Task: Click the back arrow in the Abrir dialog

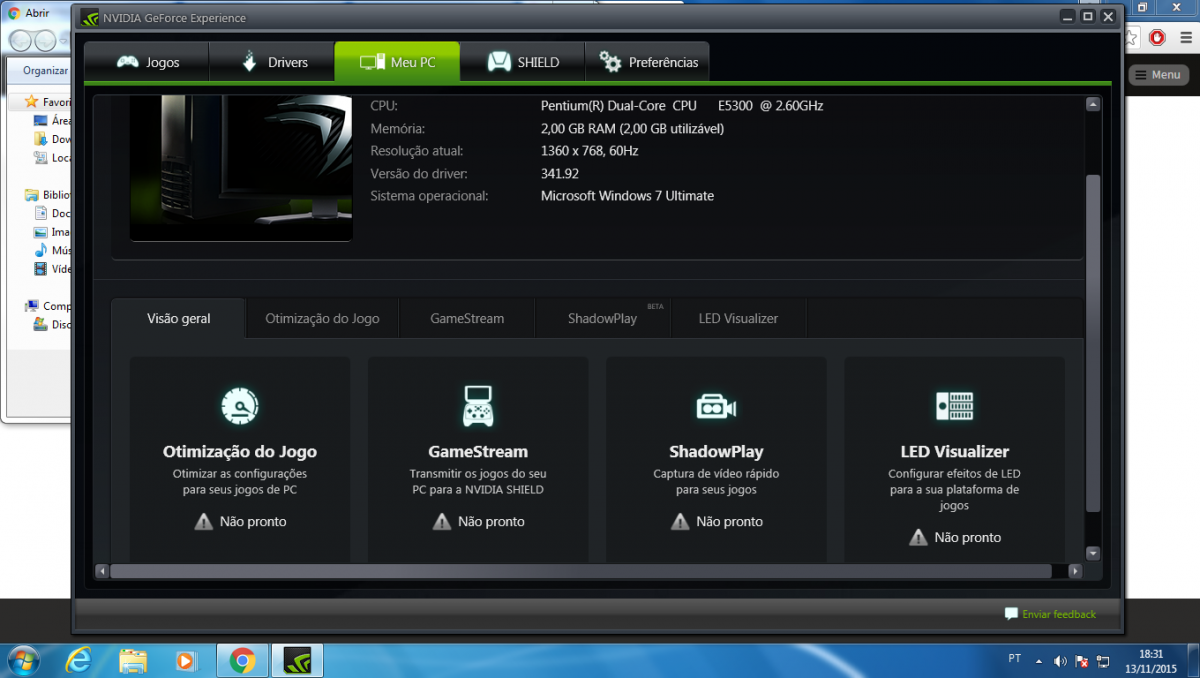Action: coord(20,41)
